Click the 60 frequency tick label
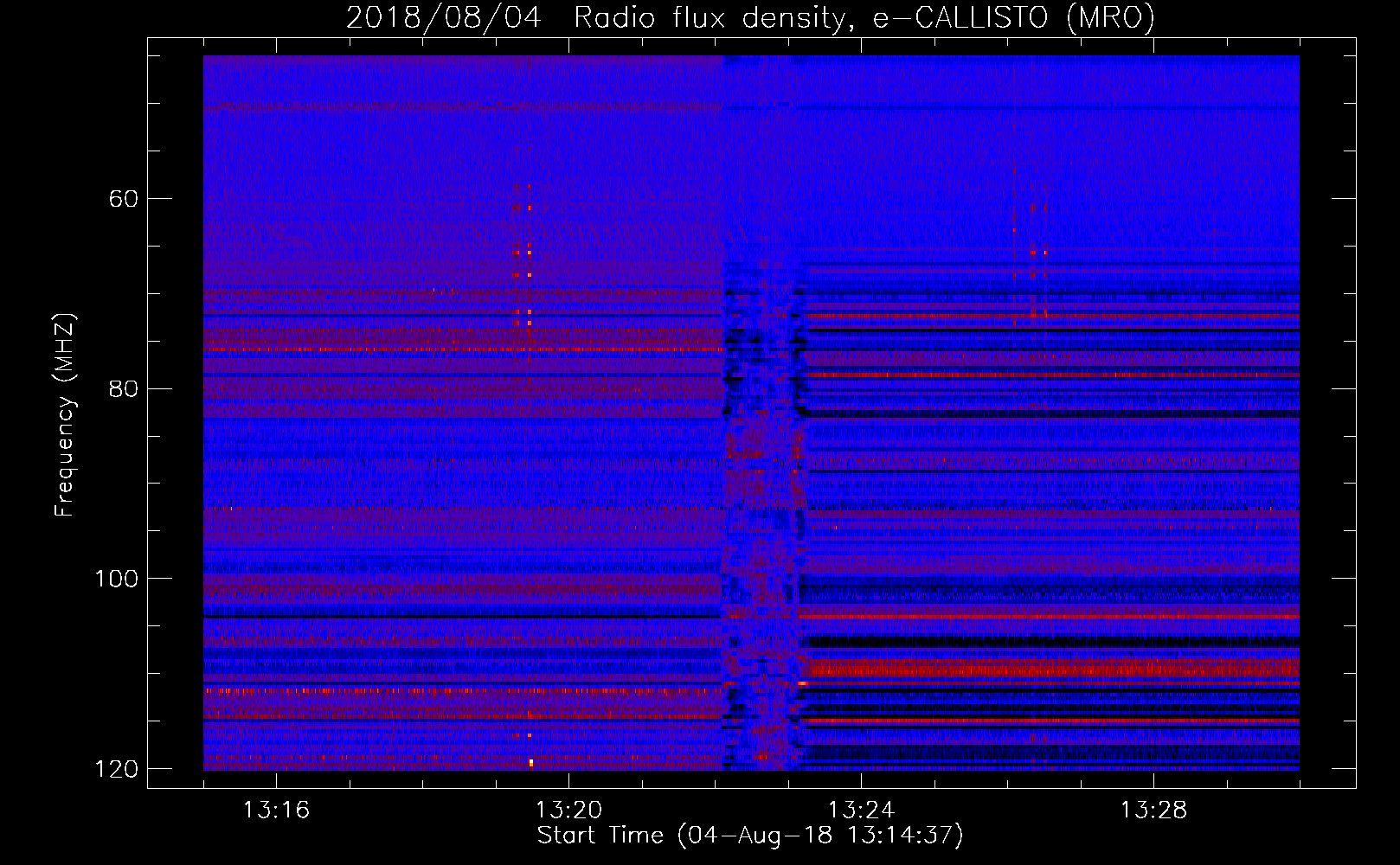Screen dimensions: 1400x865 pyautogui.click(x=123, y=199)
